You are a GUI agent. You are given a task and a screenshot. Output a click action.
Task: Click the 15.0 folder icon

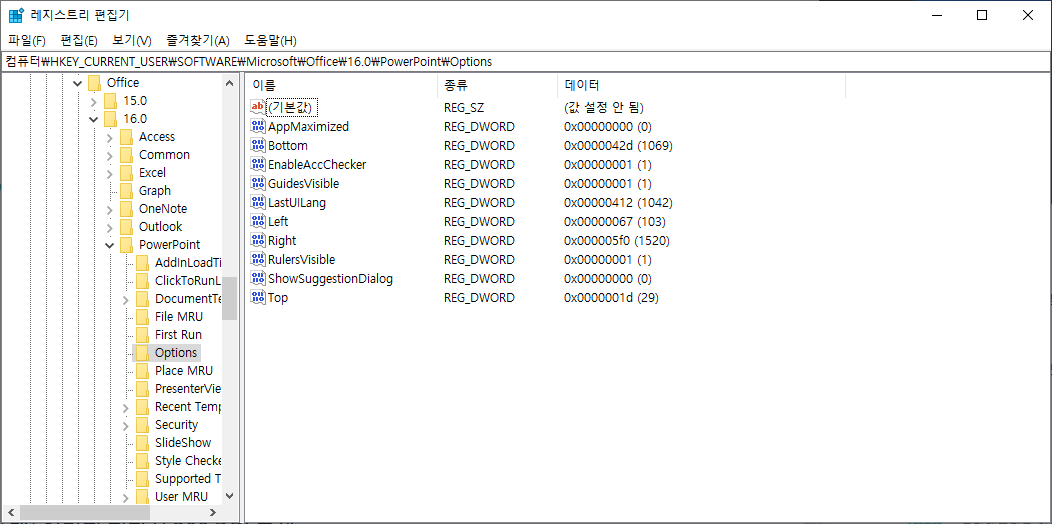click(111, 101)
